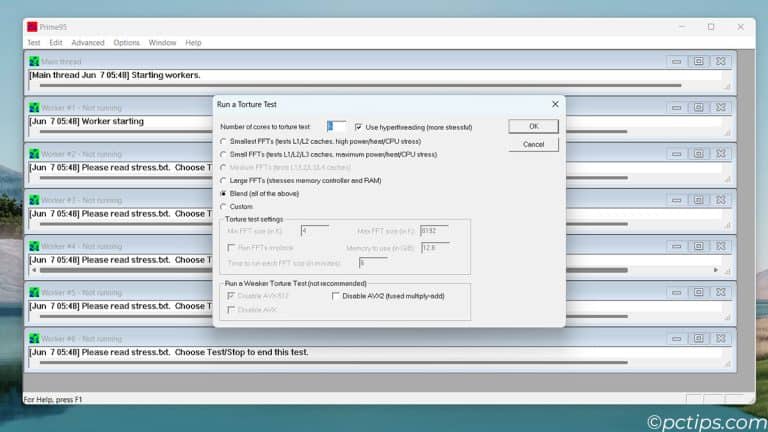Image resolution: width=768 pixels, height=432 pixels.
Task: Enable Disable AVX2 (fused multiply-add) checkbox
Action: coord(336,296)
